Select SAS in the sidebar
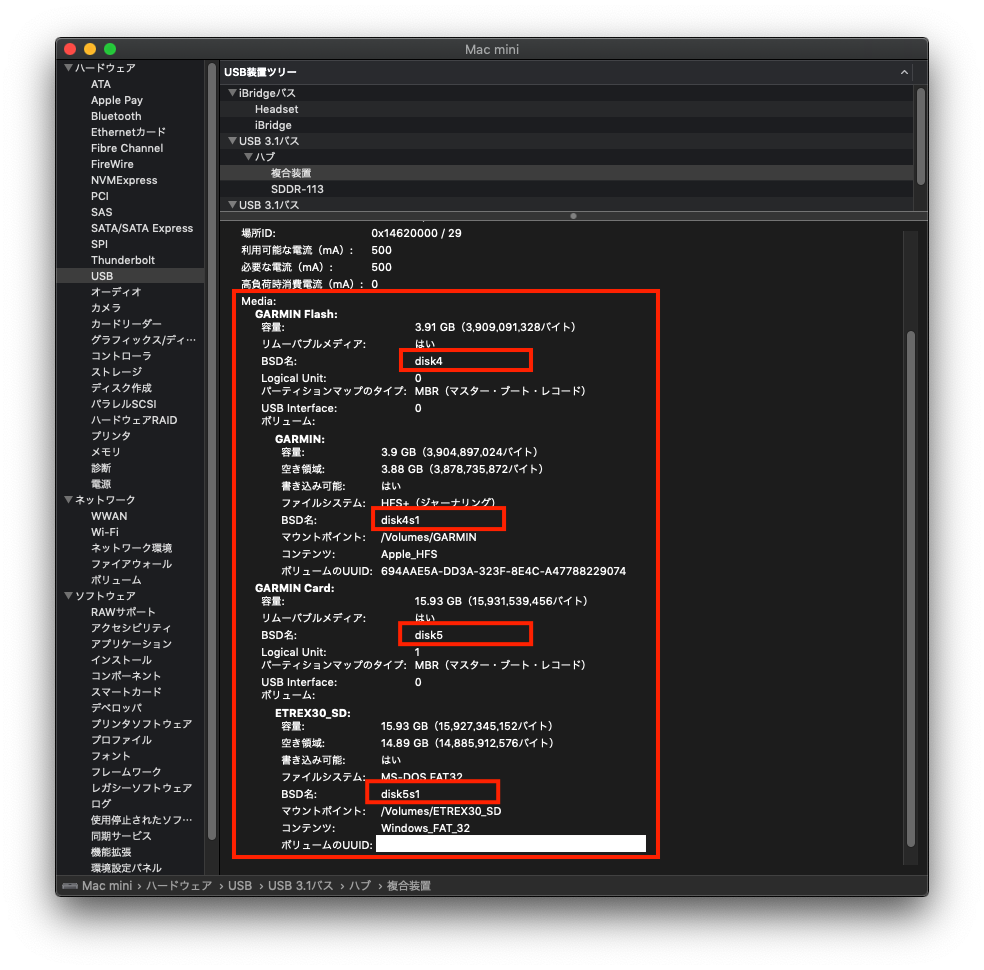This screenshot has height=970, width=984. click(x=102, y=212)
